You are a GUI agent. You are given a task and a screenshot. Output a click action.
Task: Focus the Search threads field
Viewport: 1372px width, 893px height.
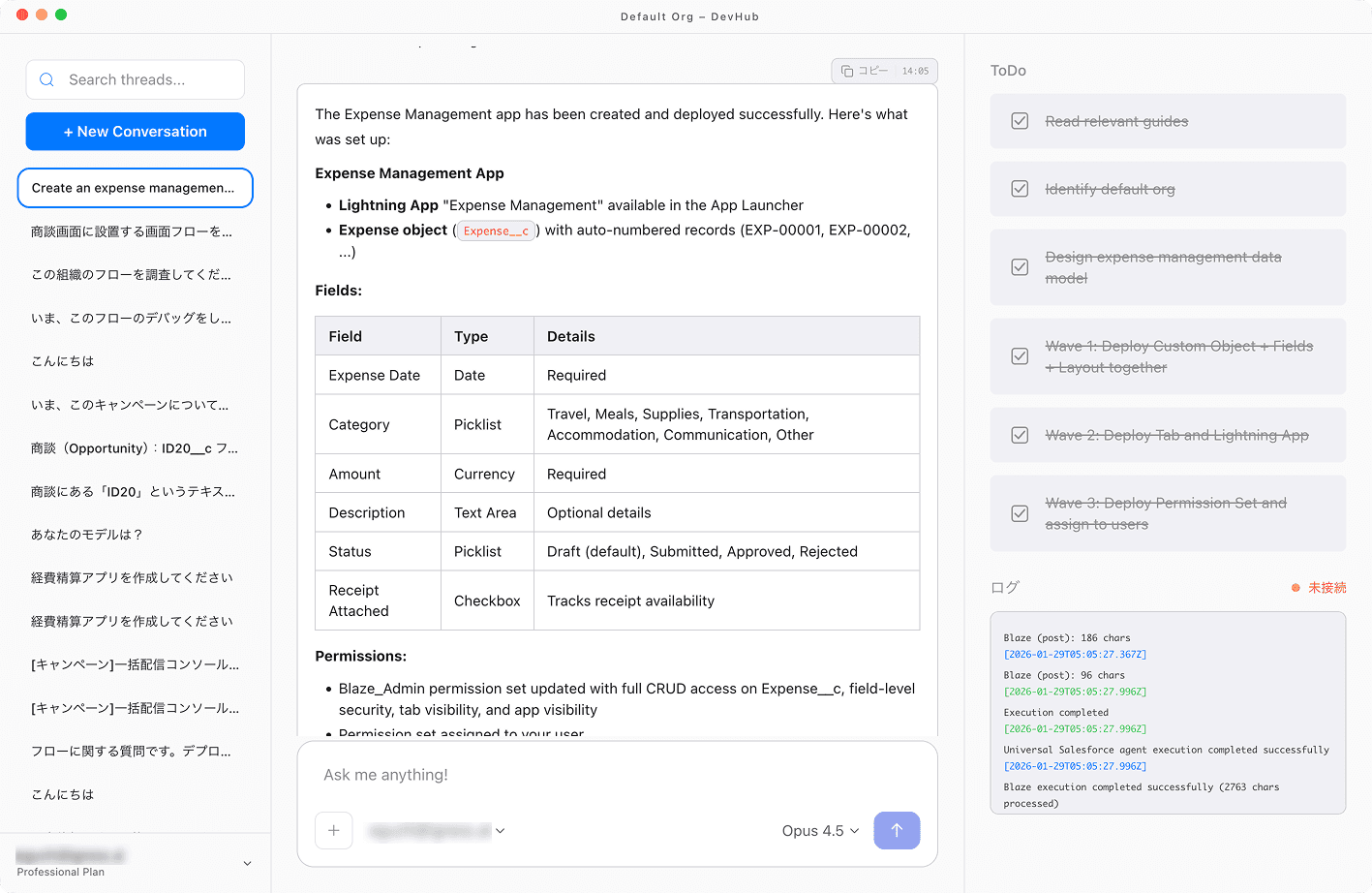[x=136, y=79]
